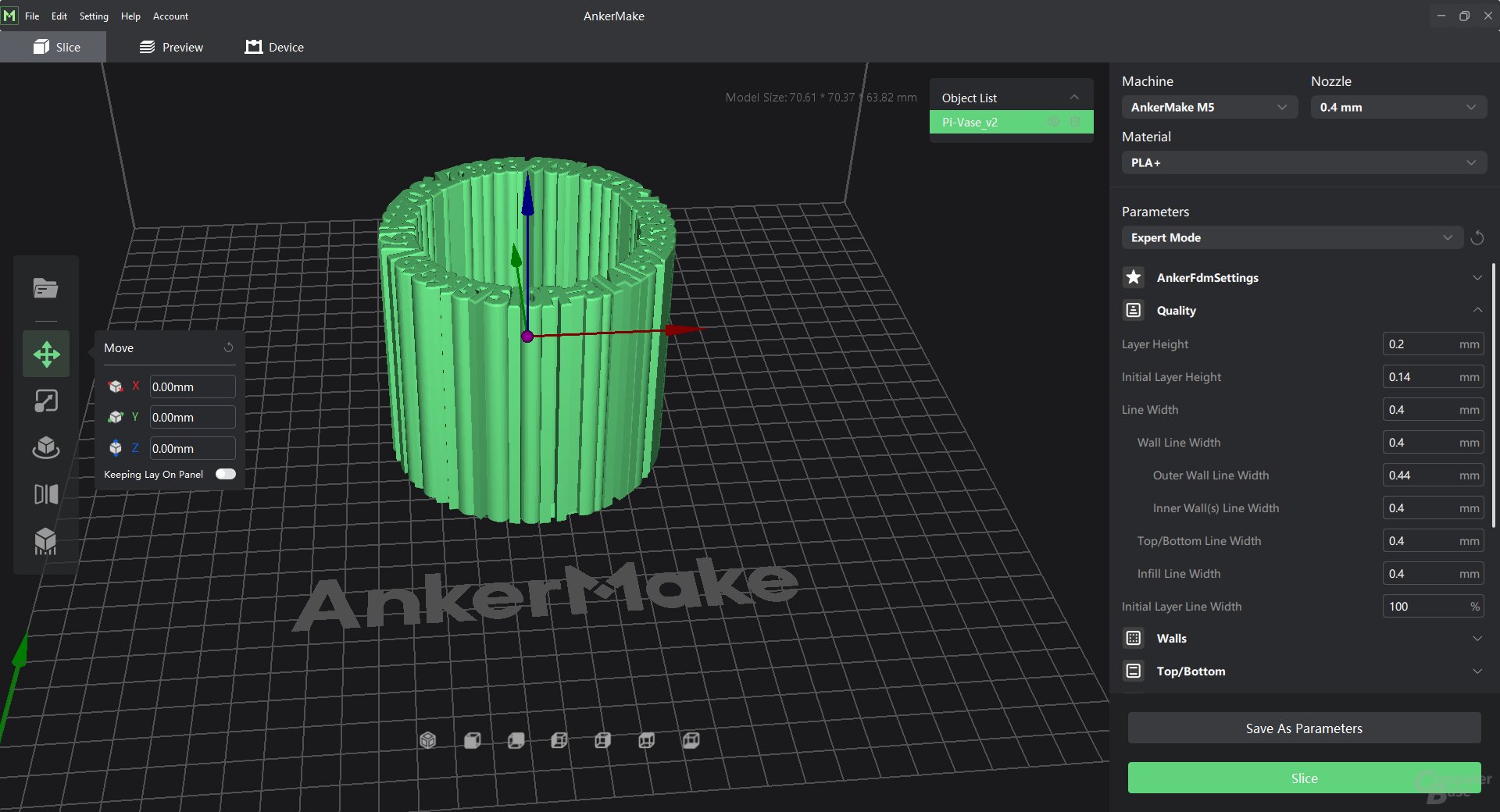
Task: Select the Mirror tool in left toolbar
Action: [46, 494]
